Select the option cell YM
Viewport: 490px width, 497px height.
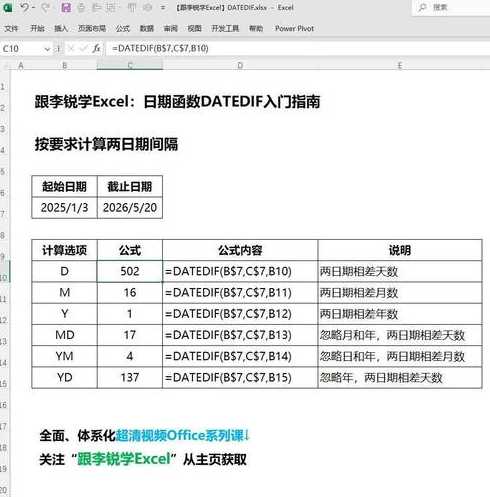(64, 356)
